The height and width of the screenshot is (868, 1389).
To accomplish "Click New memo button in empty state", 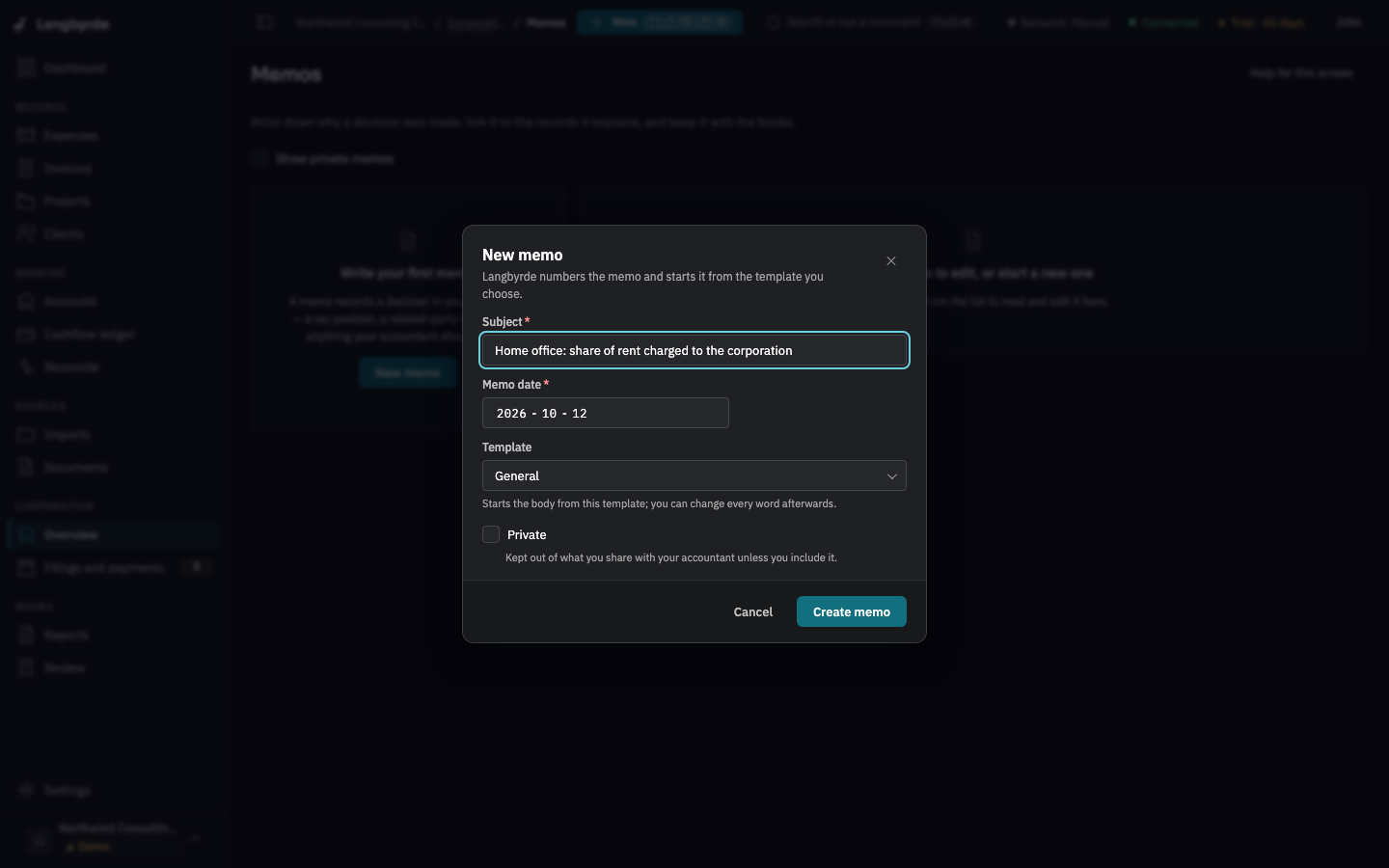I will 408,372.
